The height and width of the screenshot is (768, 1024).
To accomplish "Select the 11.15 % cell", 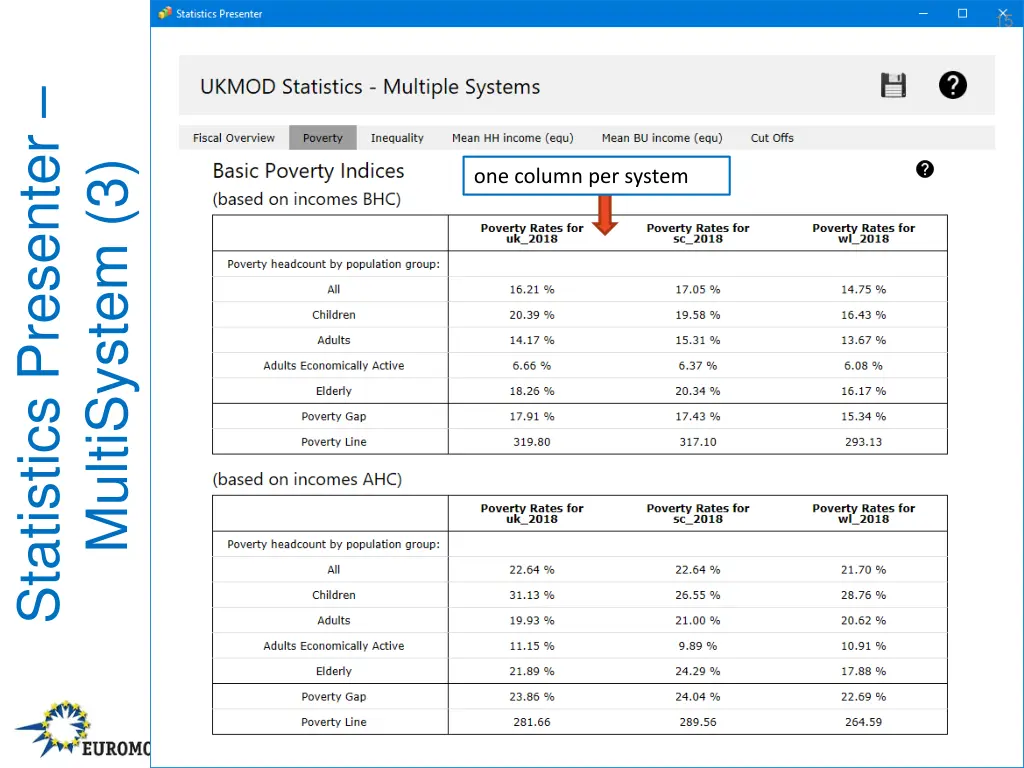I will (532, 646).
